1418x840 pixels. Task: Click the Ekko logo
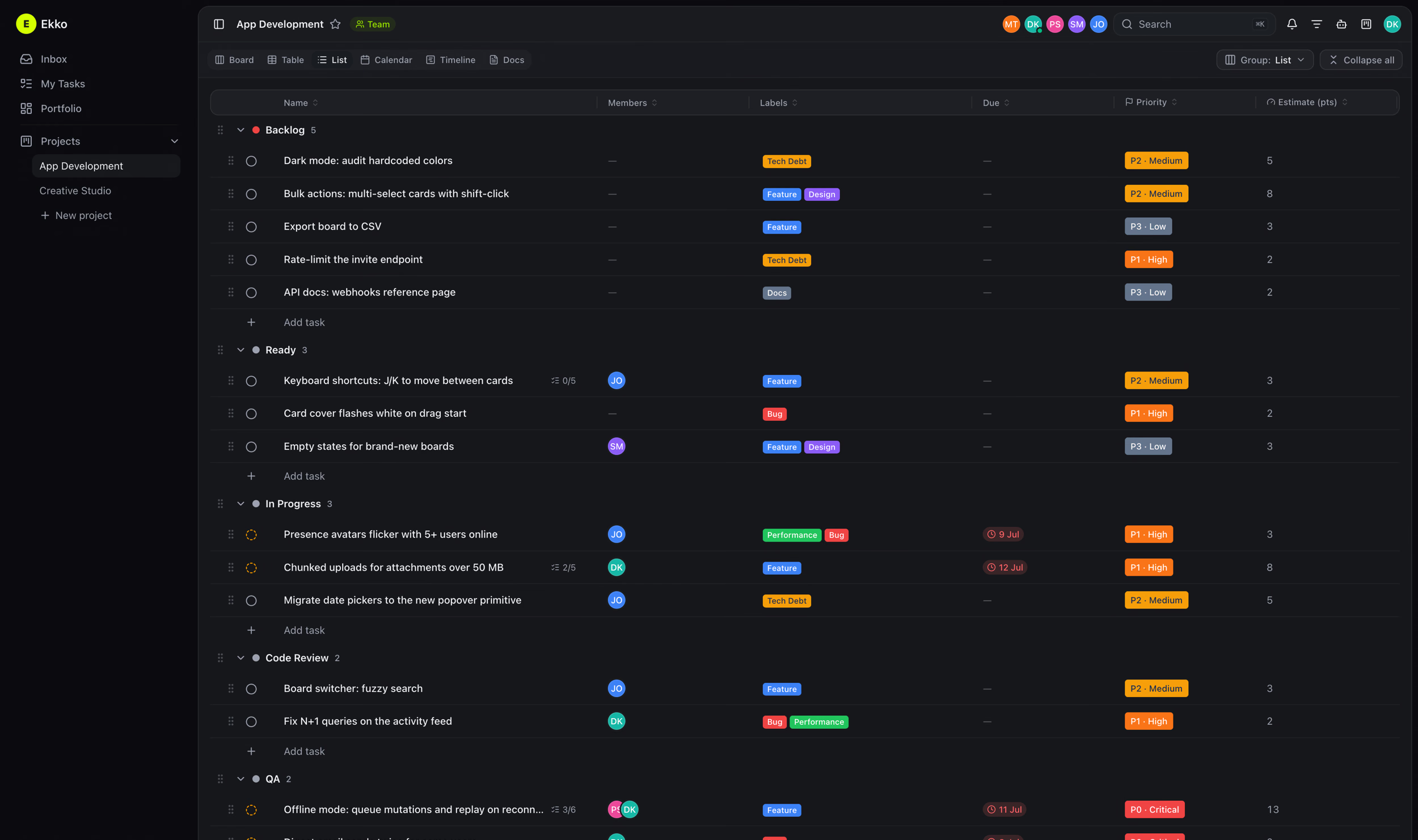[x=26, y=24]
